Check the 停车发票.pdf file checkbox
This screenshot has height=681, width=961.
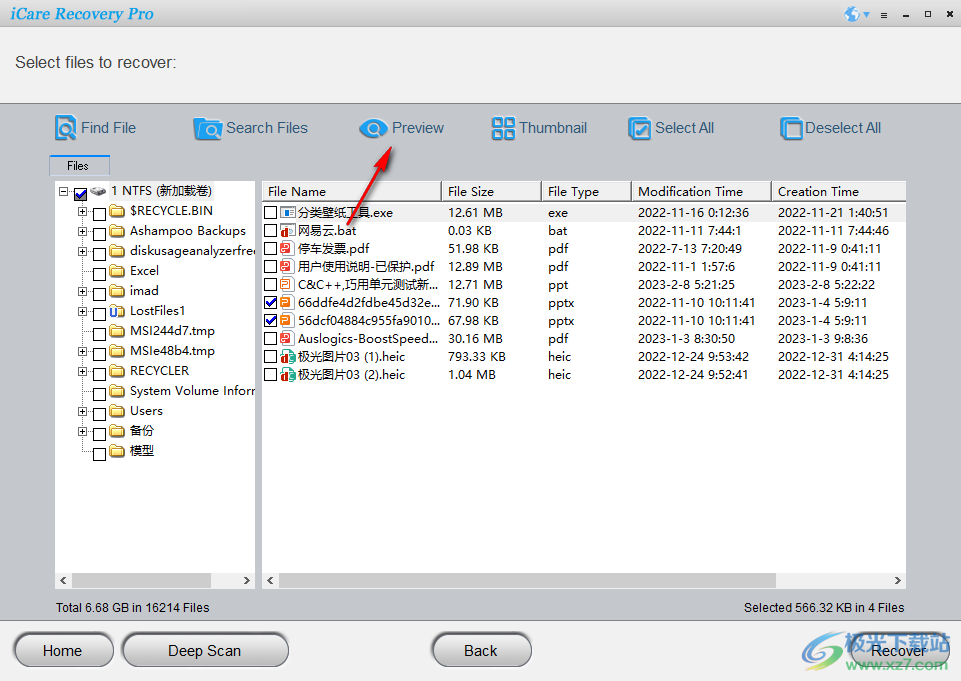272,248
